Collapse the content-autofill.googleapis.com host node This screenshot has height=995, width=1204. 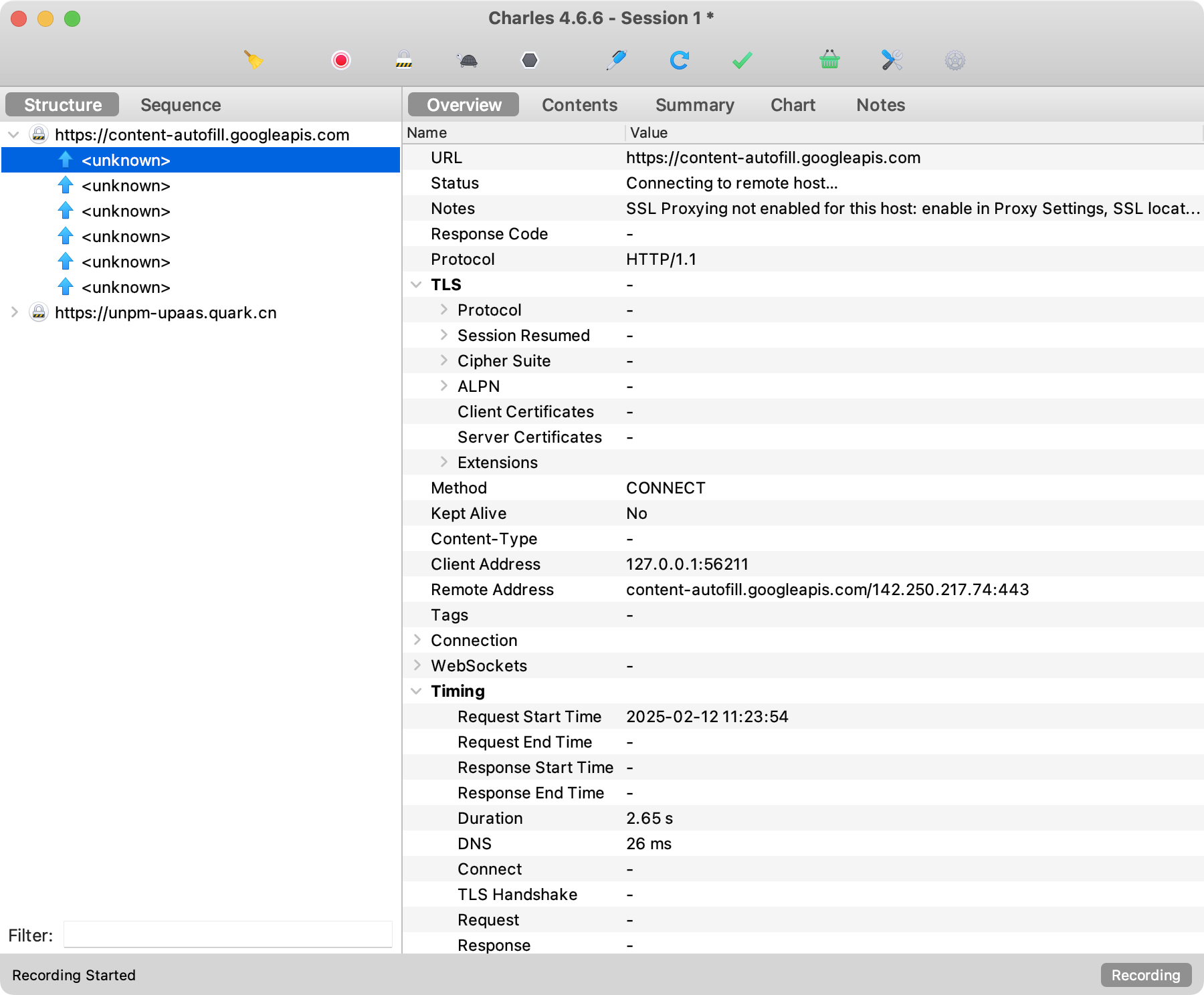(13, 134)
